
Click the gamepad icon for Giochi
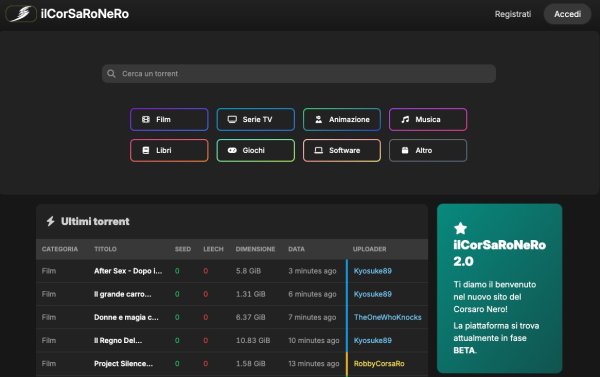point(232,150)
